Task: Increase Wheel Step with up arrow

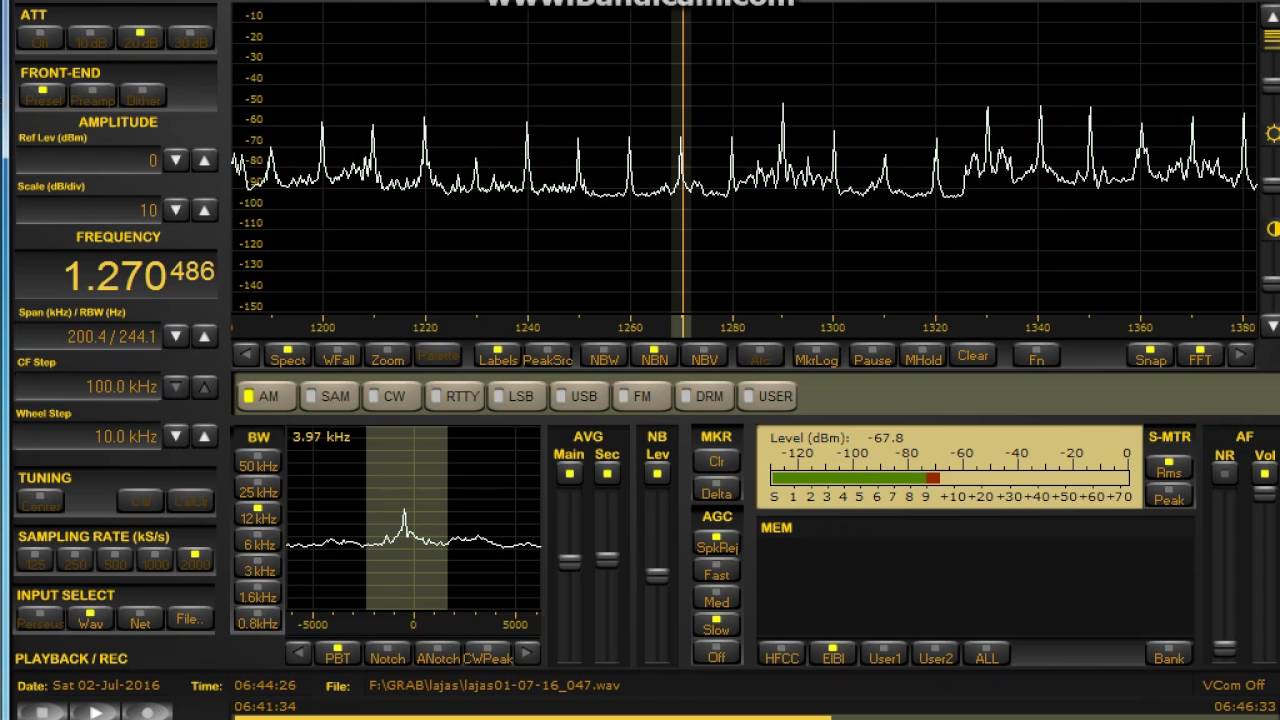Action: tap(204, 436)
